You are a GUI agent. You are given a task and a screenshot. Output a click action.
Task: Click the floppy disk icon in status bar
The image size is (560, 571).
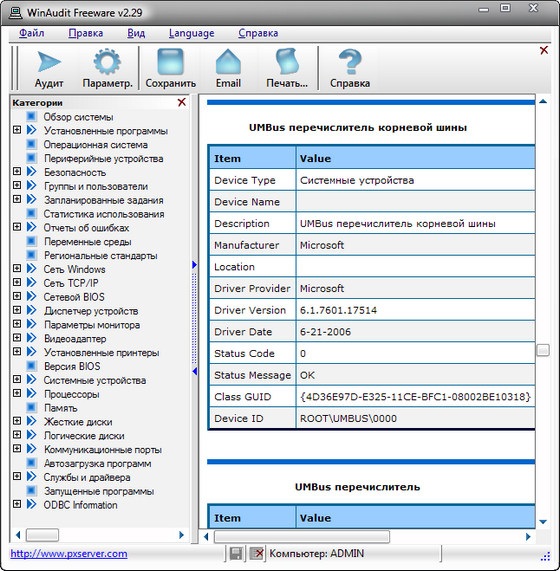(236, 554)
